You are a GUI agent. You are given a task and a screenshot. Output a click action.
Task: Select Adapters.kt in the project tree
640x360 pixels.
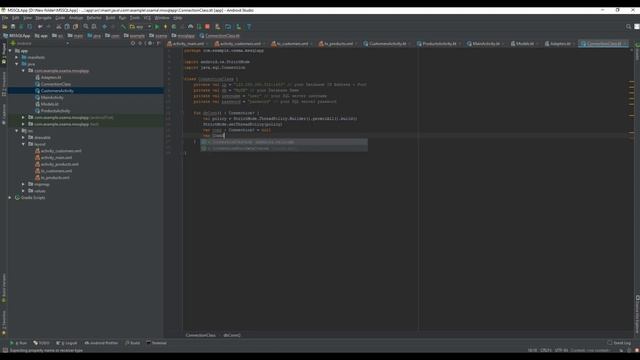[51, 78]
